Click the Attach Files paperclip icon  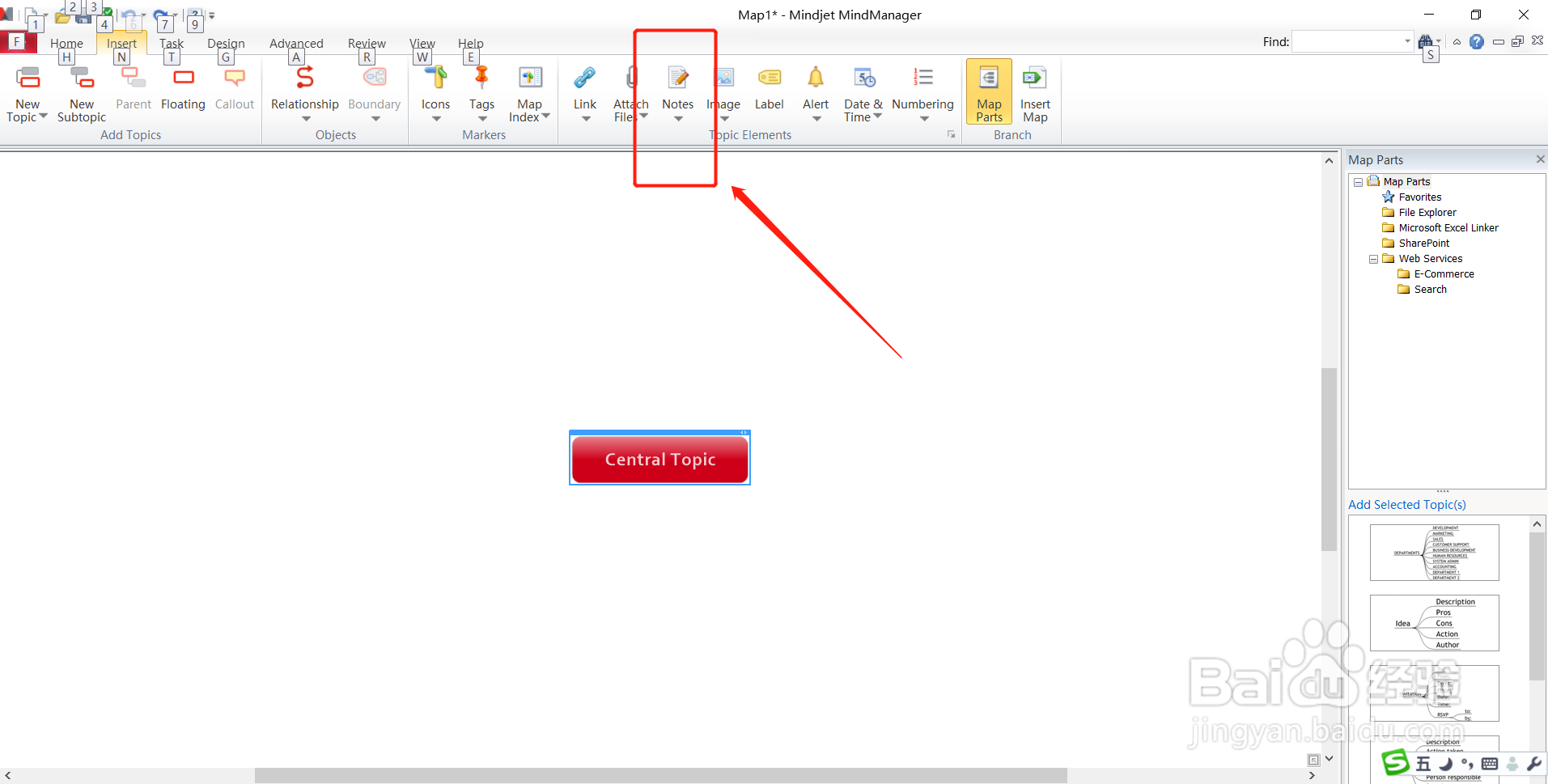(x=631, y=78)
